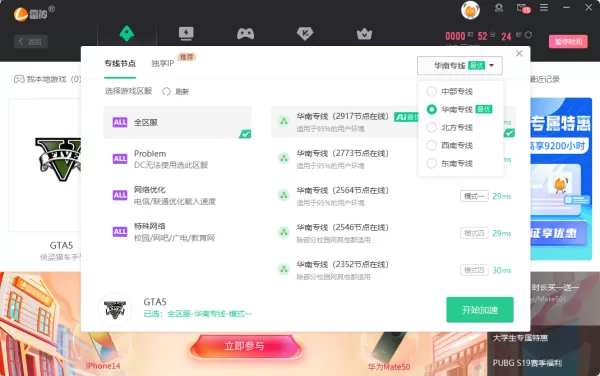
Task: Click 模式四 badge on 2546 node row
Action: [x=474, y=233]
